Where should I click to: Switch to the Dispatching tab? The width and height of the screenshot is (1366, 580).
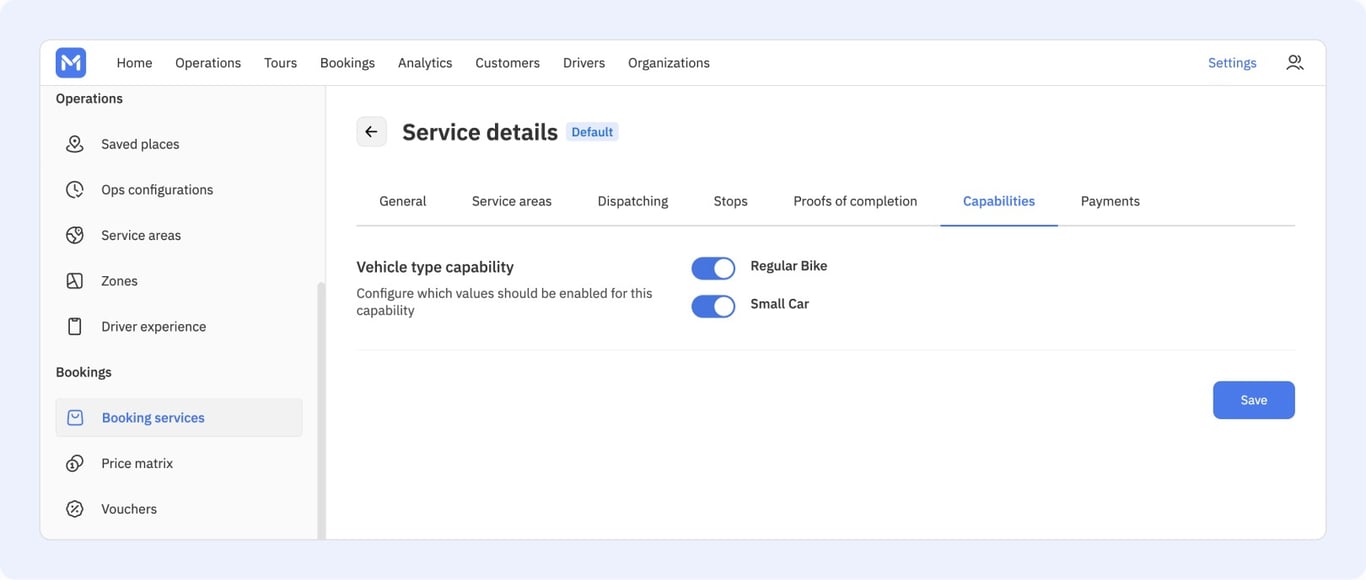click(x=633, y=201)
